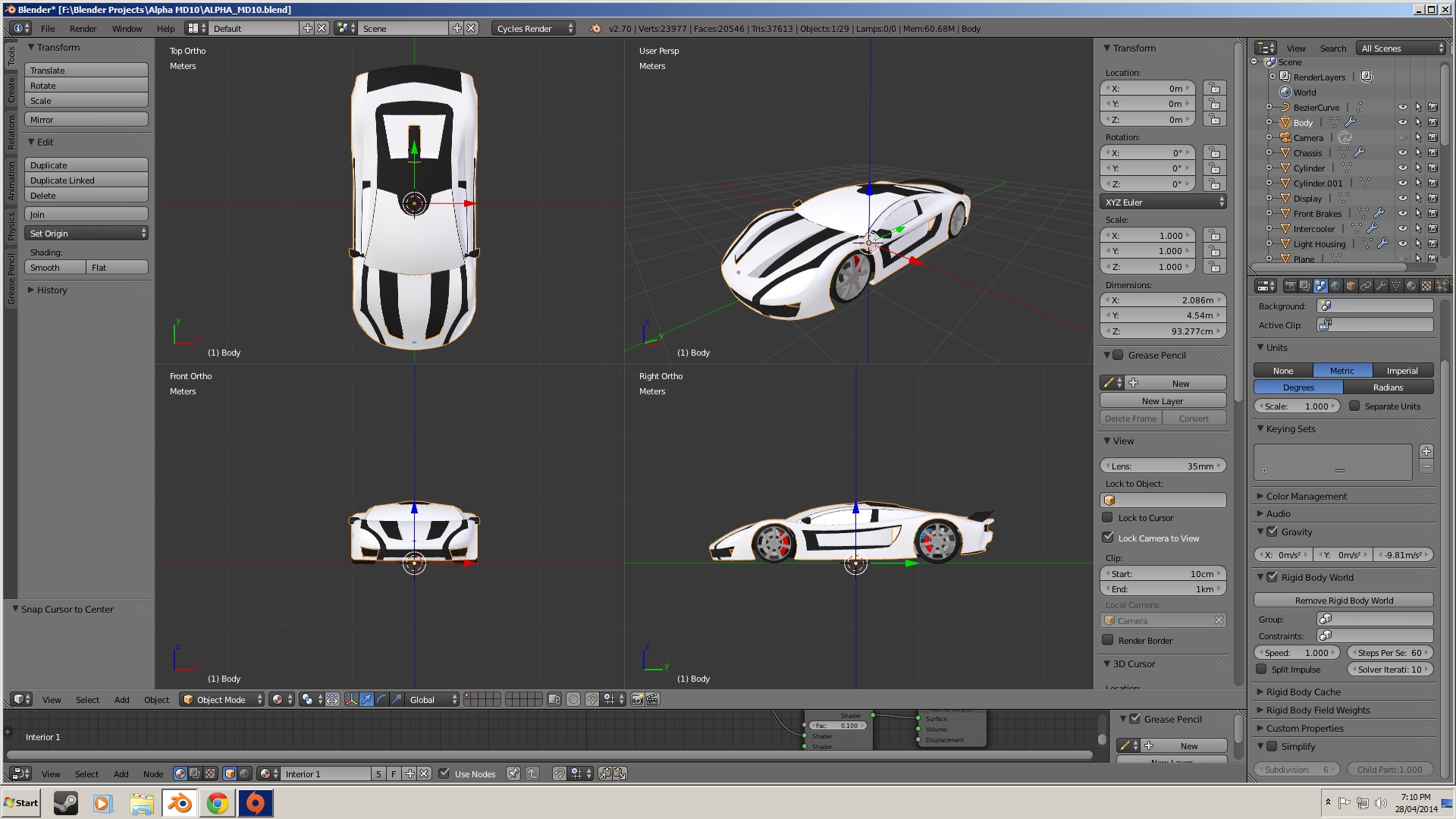The image size is (1456, 819).
Task: Hide BezierCurve with its eye icon
Action: point(1402,107)
